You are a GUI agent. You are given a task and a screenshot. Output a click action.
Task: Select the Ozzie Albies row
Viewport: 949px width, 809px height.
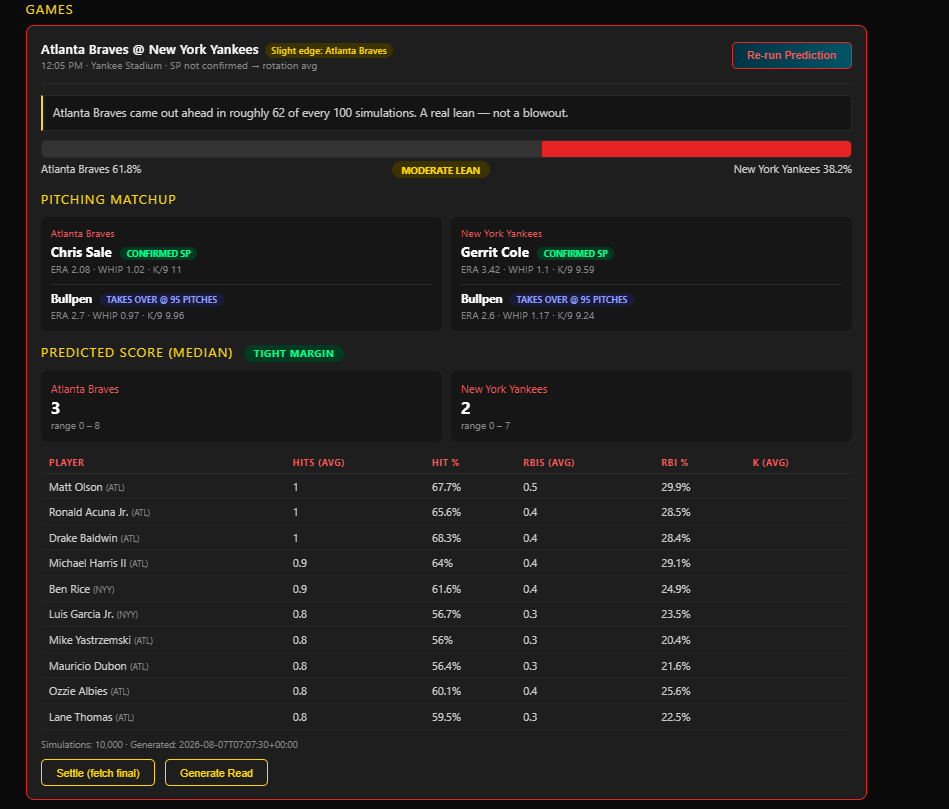(446, 691)
